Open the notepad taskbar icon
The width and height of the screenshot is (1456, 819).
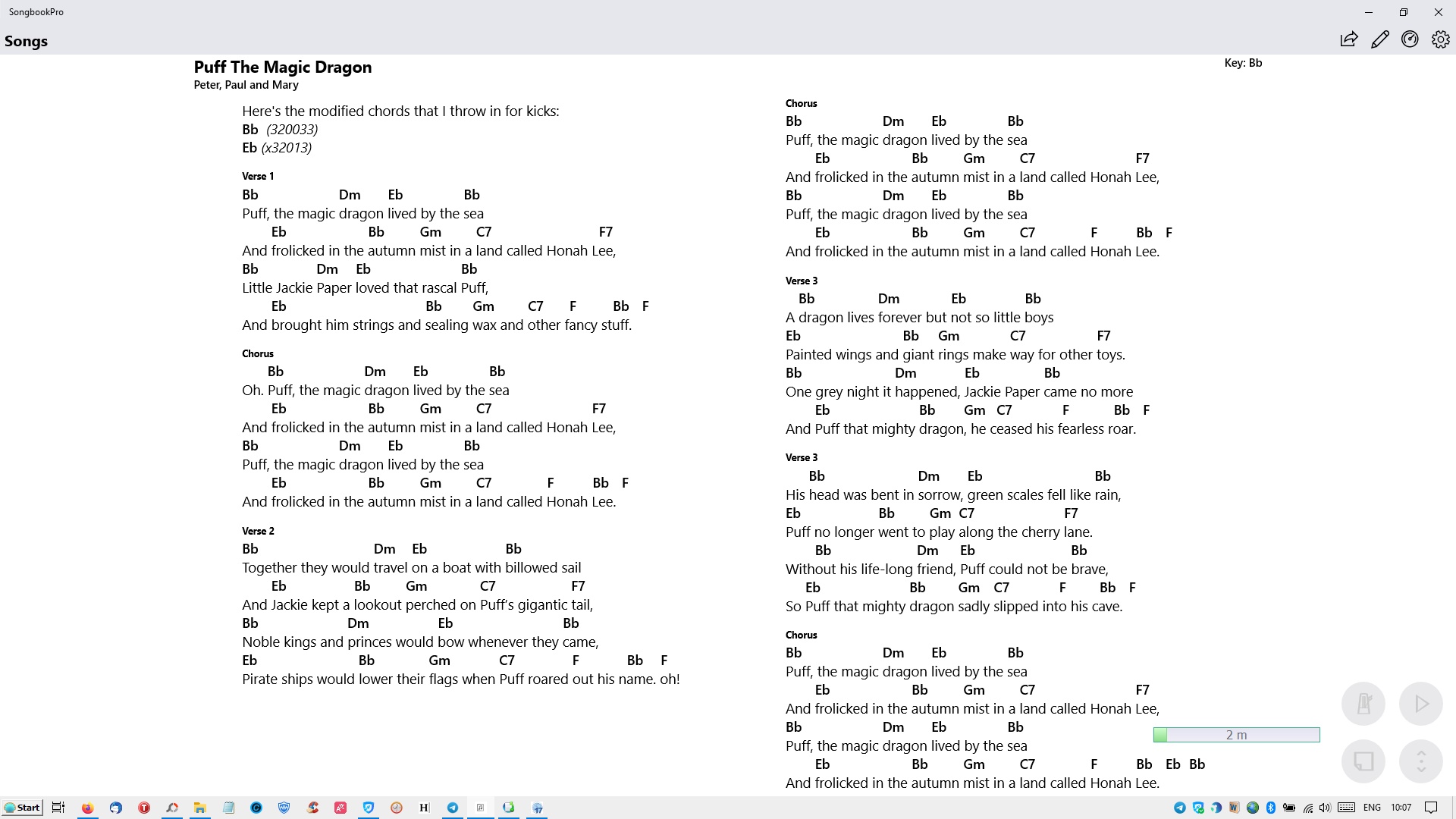point(228,808)
